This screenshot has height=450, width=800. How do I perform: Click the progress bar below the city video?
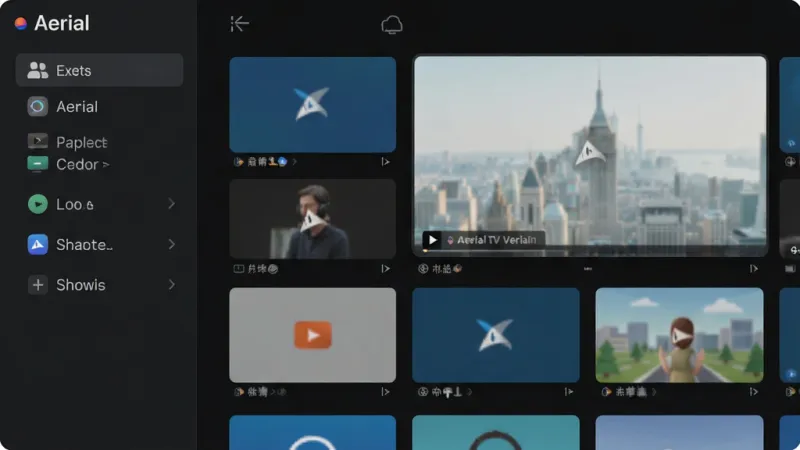coord(590,251)
